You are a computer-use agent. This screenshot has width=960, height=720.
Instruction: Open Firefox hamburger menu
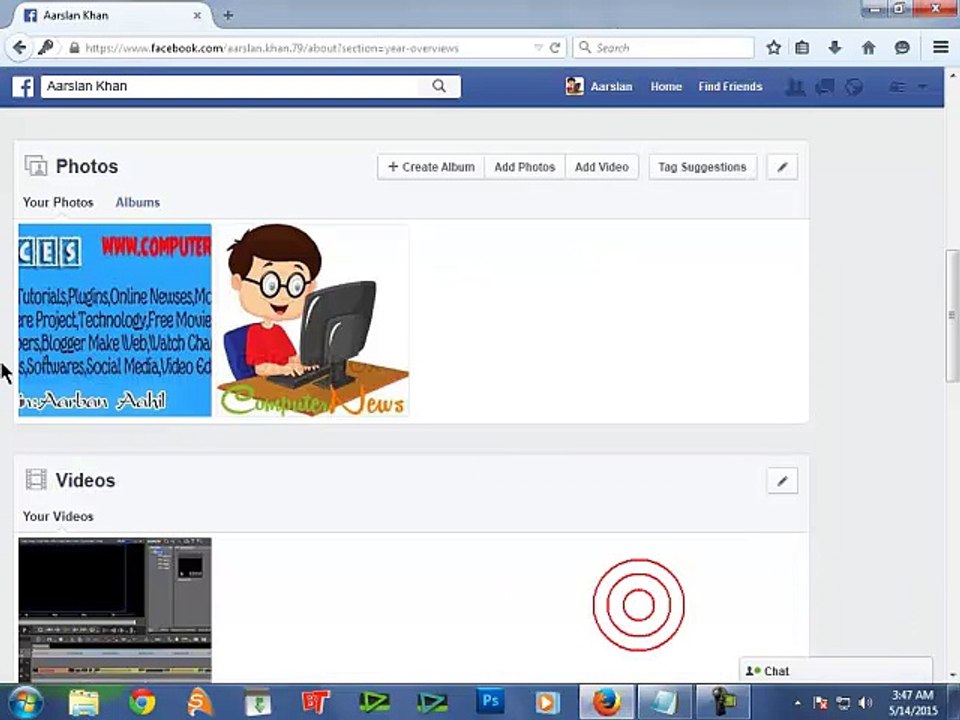941,47
